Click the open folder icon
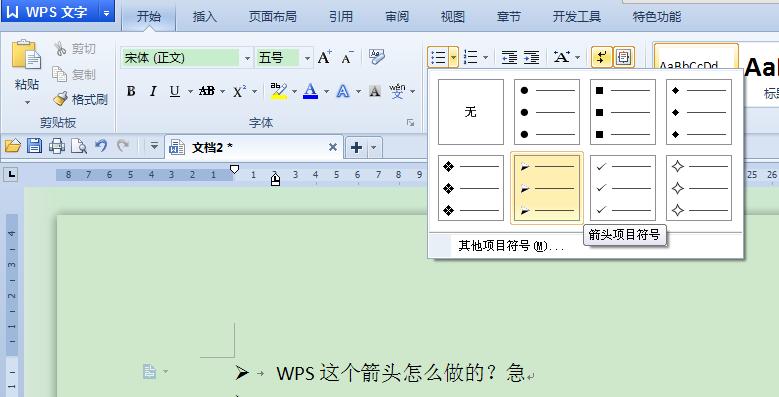The image size is (779, 397). (x=13, y=146)
